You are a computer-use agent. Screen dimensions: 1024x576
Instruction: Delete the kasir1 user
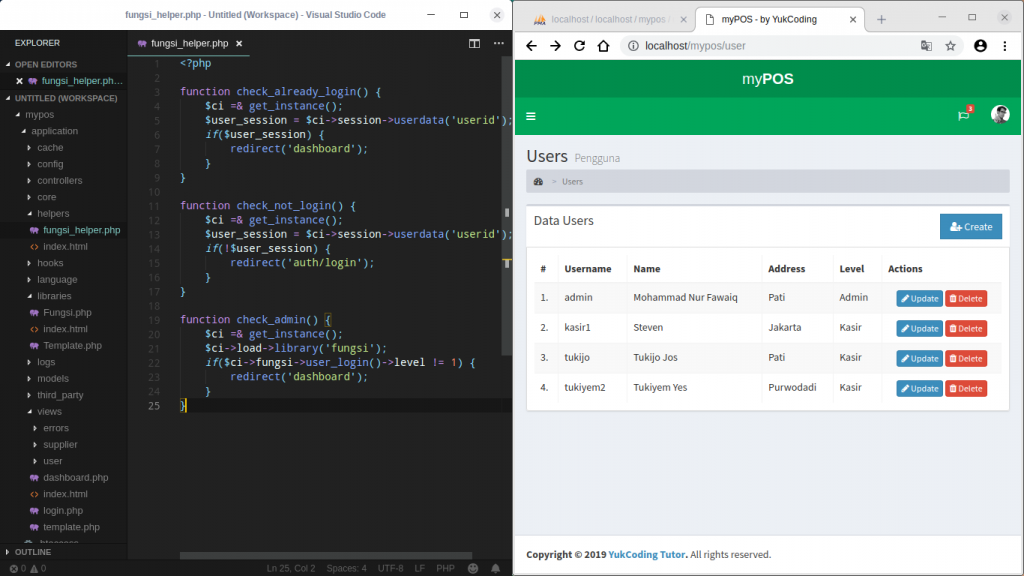pyautogui.click(x=966, y=328)
